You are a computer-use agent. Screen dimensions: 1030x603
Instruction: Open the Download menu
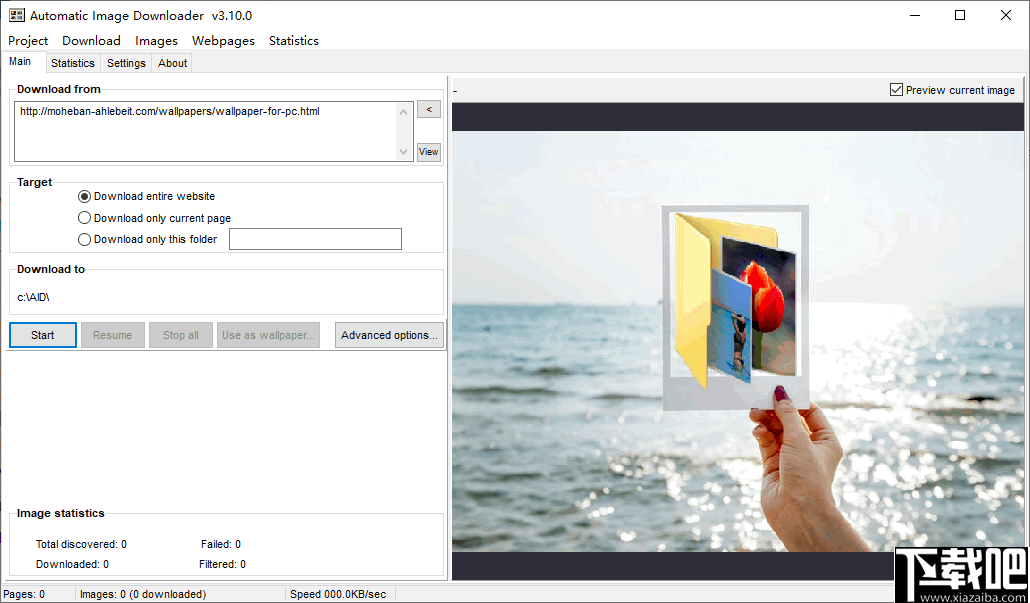[90, 40]
